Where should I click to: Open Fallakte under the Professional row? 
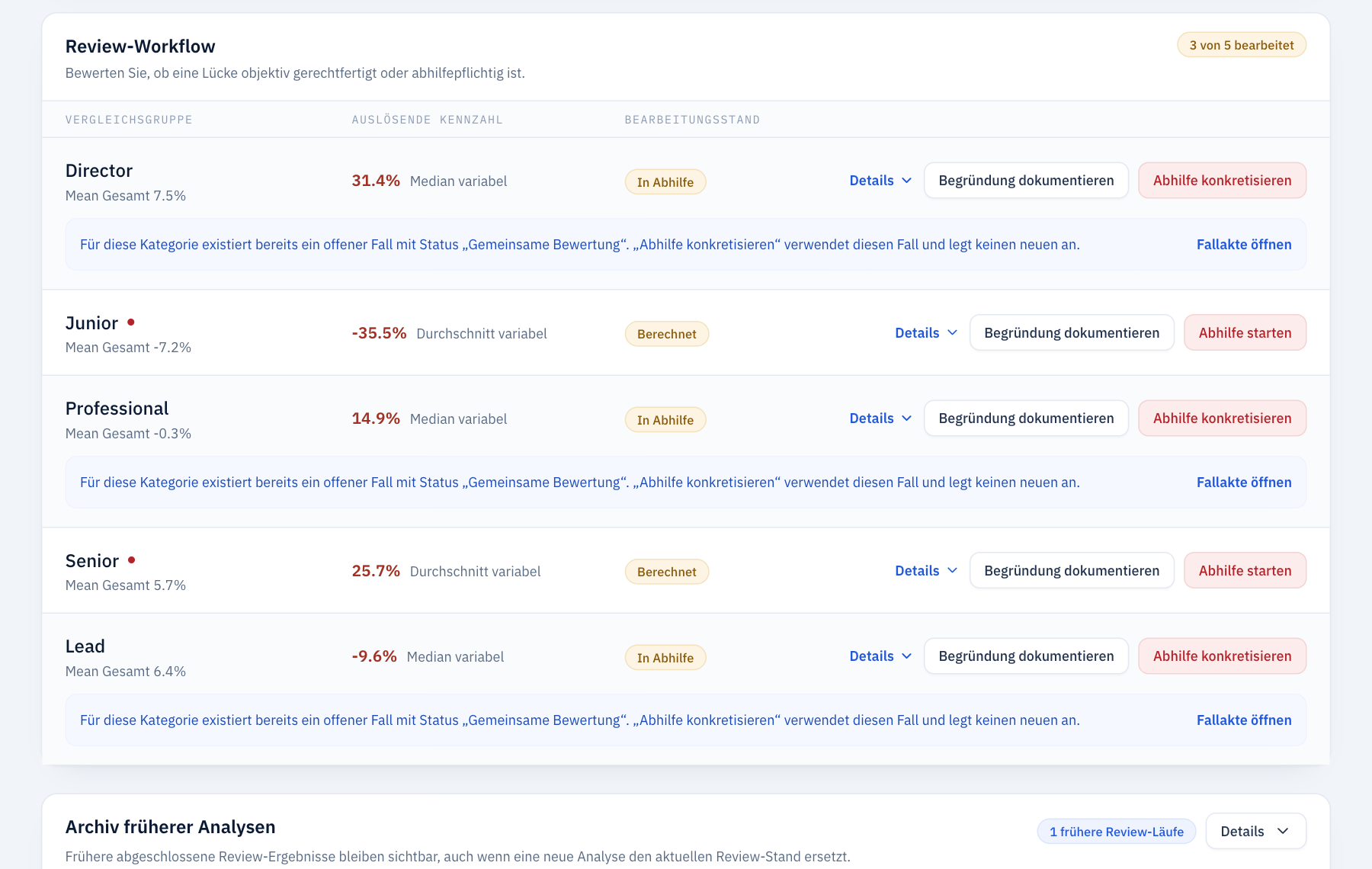1244,483
